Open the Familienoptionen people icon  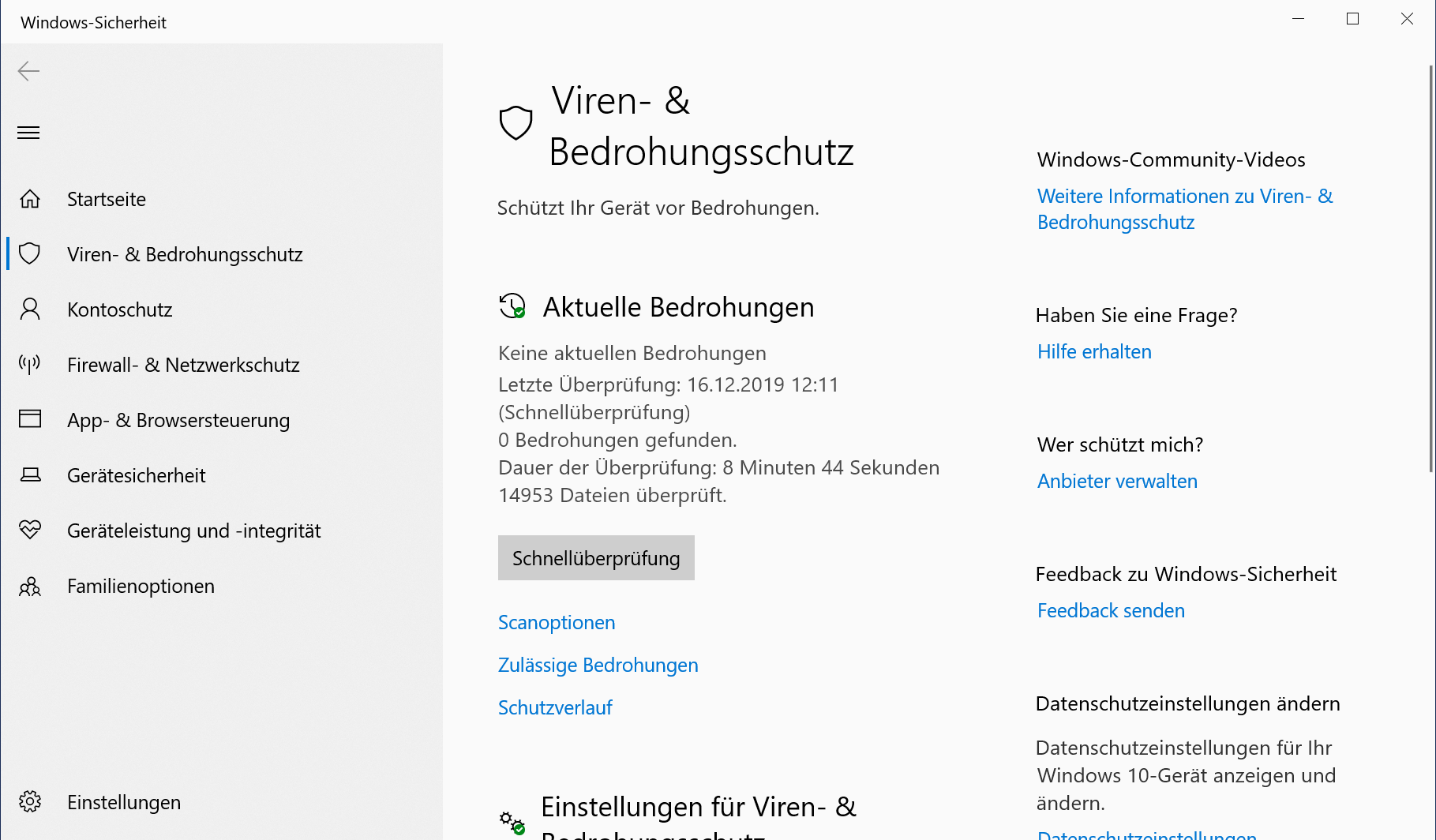[x=30, y=586]
